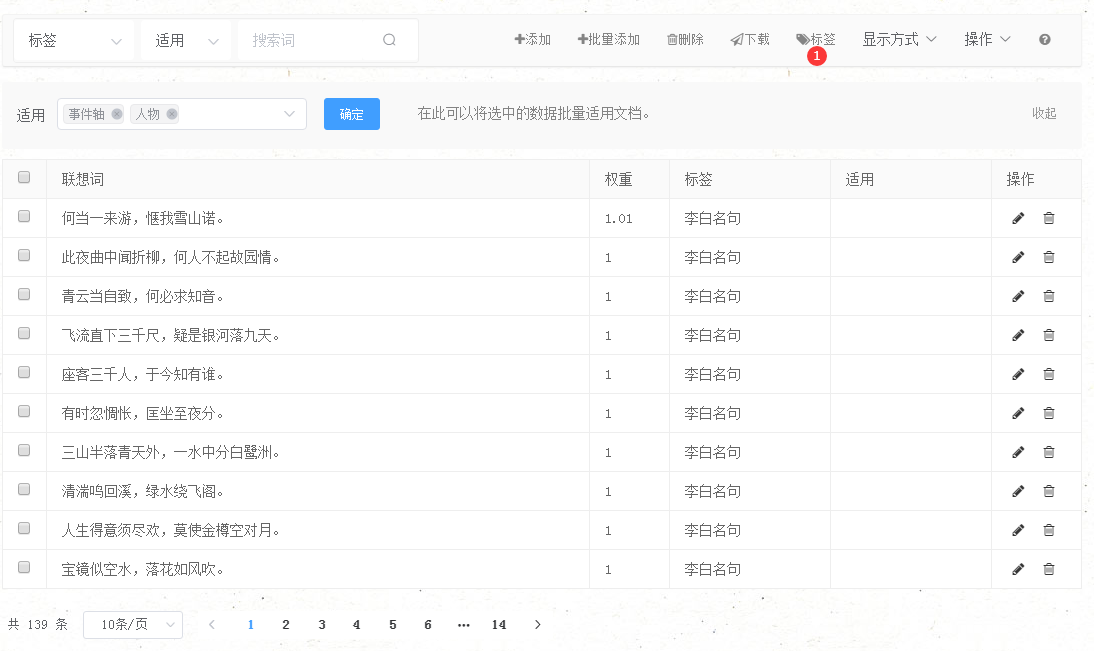
Task: Click the weight value 1.01
Action: (x=618, y=219)
